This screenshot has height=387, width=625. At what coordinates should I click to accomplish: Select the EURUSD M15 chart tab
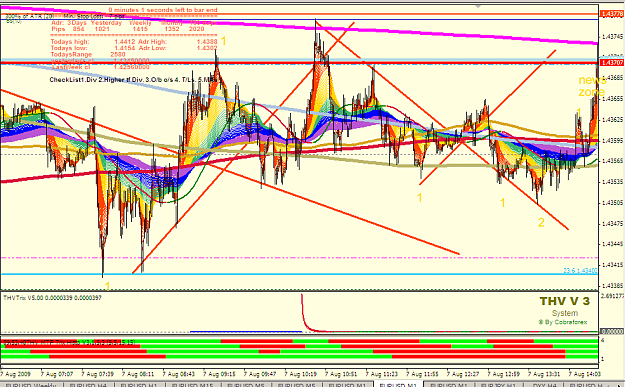point(193,385)
